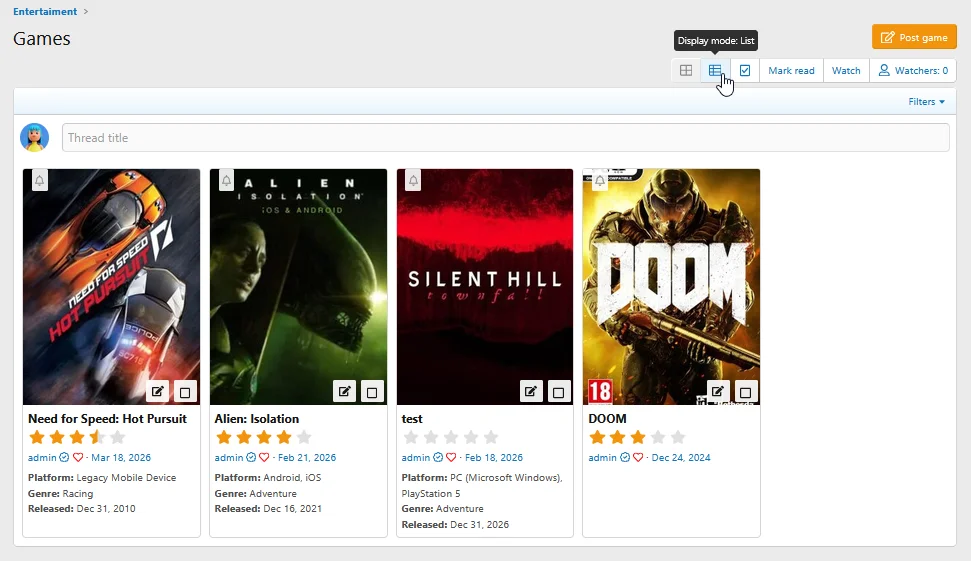Open the Entertaiment breadcrumb link
971x561 pixels.
pos(45,11)
